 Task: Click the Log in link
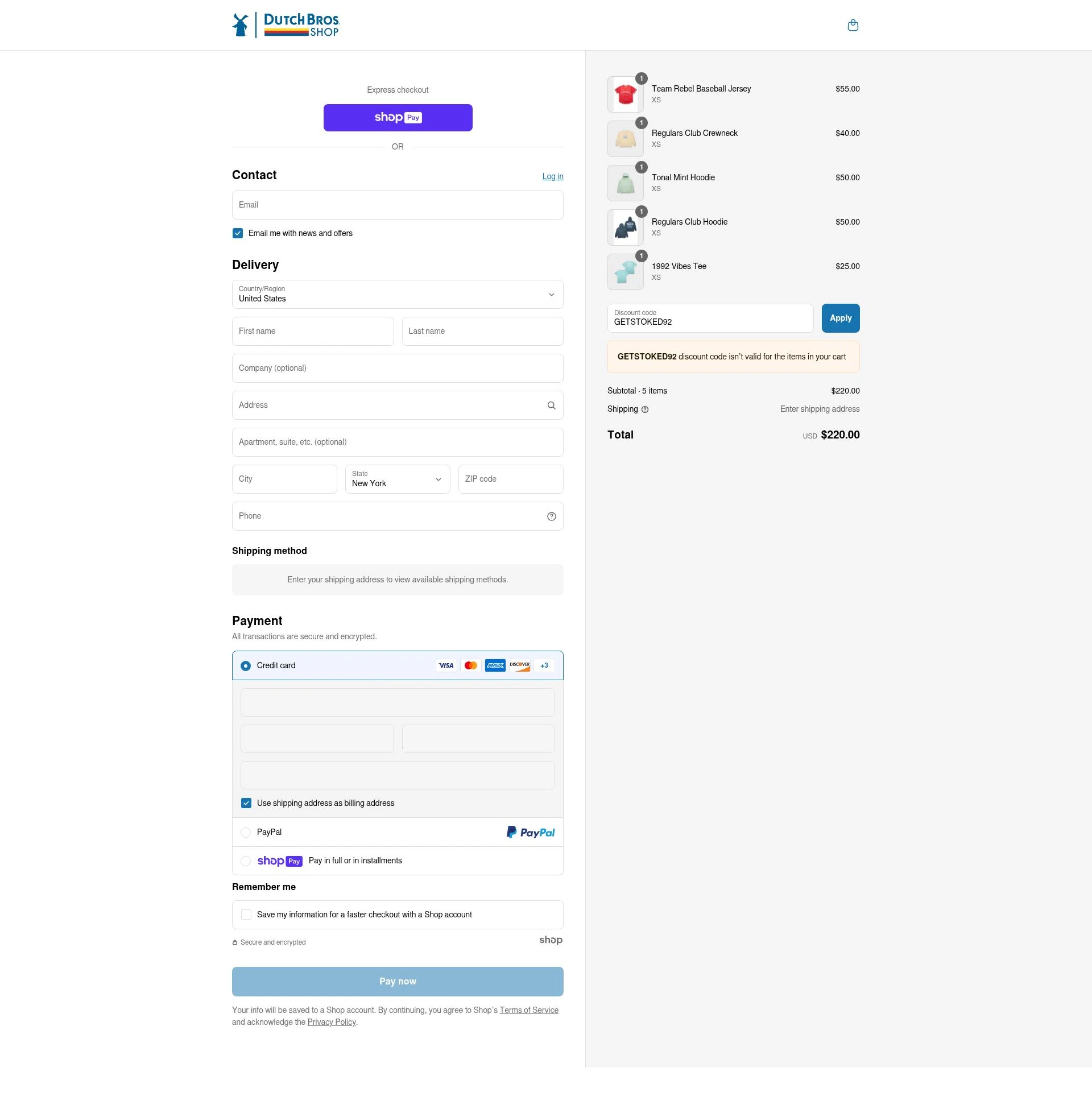click(552, 176)
